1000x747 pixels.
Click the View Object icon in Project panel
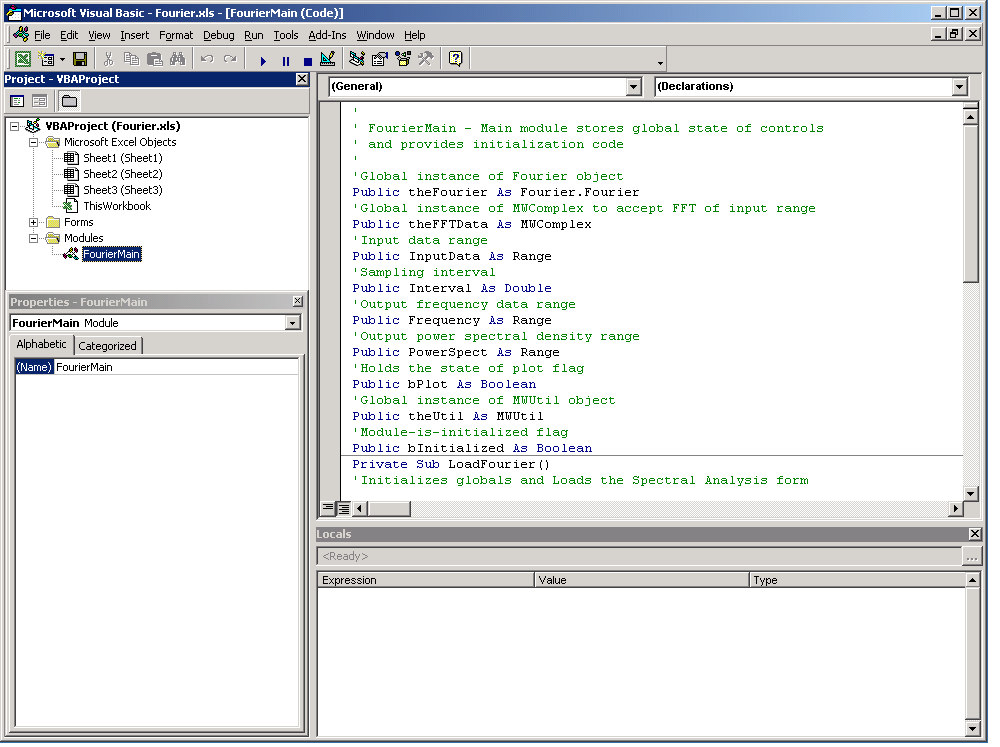[x=40, y=101]
